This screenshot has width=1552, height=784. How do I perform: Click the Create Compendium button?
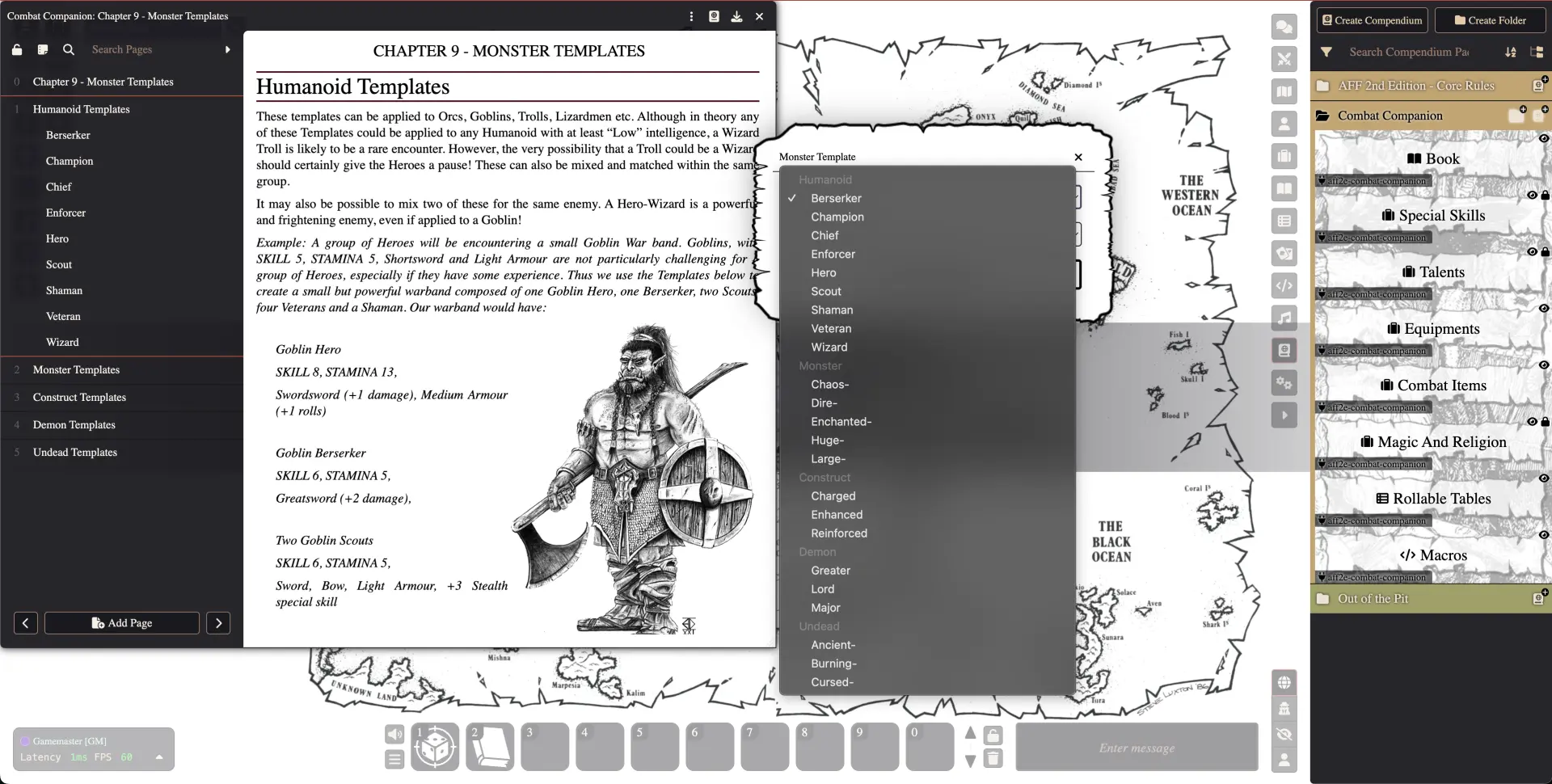1371,20
